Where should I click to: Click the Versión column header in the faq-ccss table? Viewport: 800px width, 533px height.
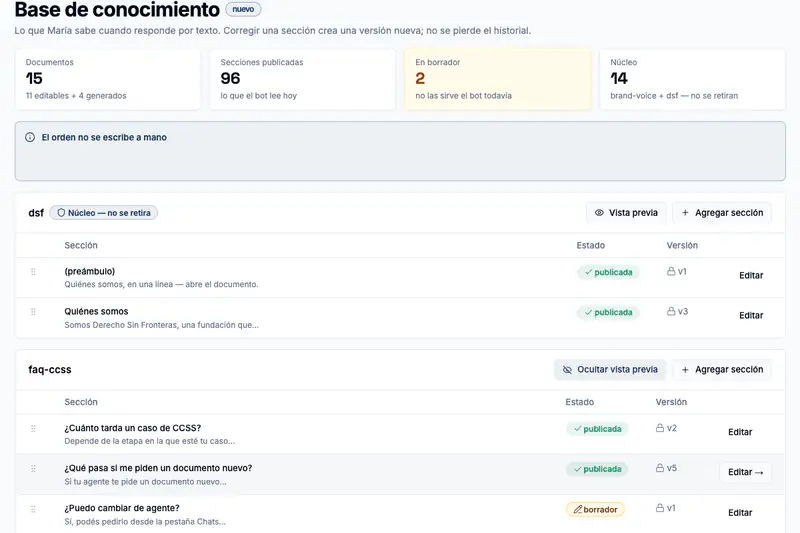coord(671,402)
